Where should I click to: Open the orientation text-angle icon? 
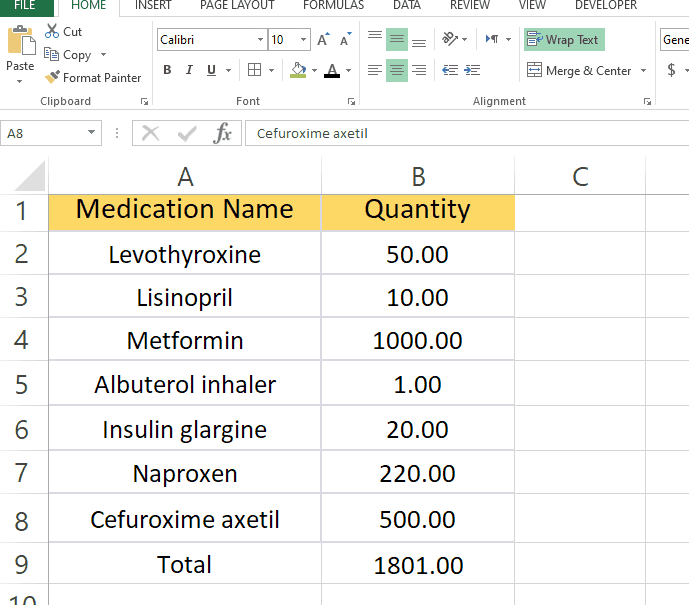tap(450, 40)
